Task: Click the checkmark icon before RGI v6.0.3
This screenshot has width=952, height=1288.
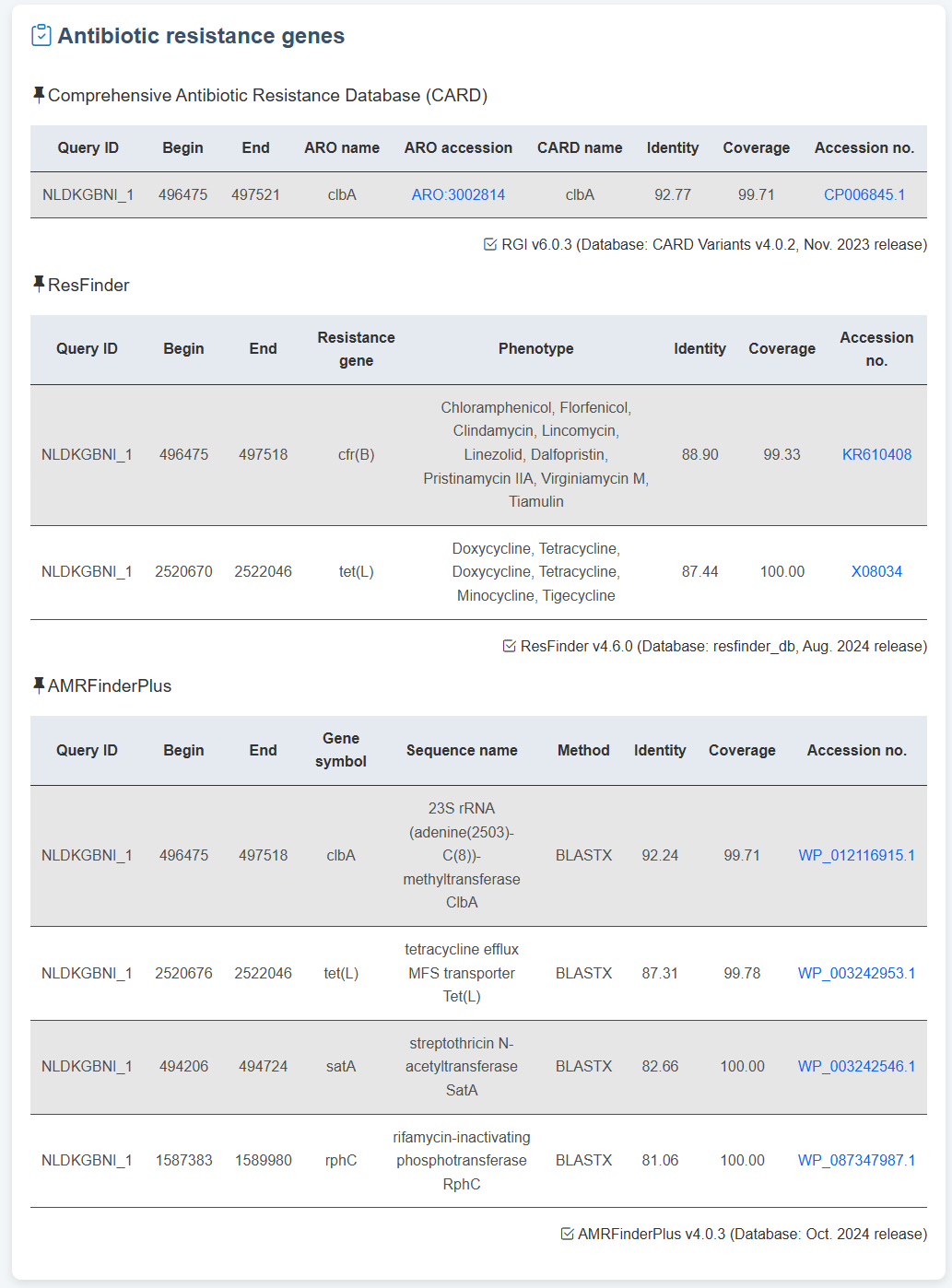Action: click(490, 244)
